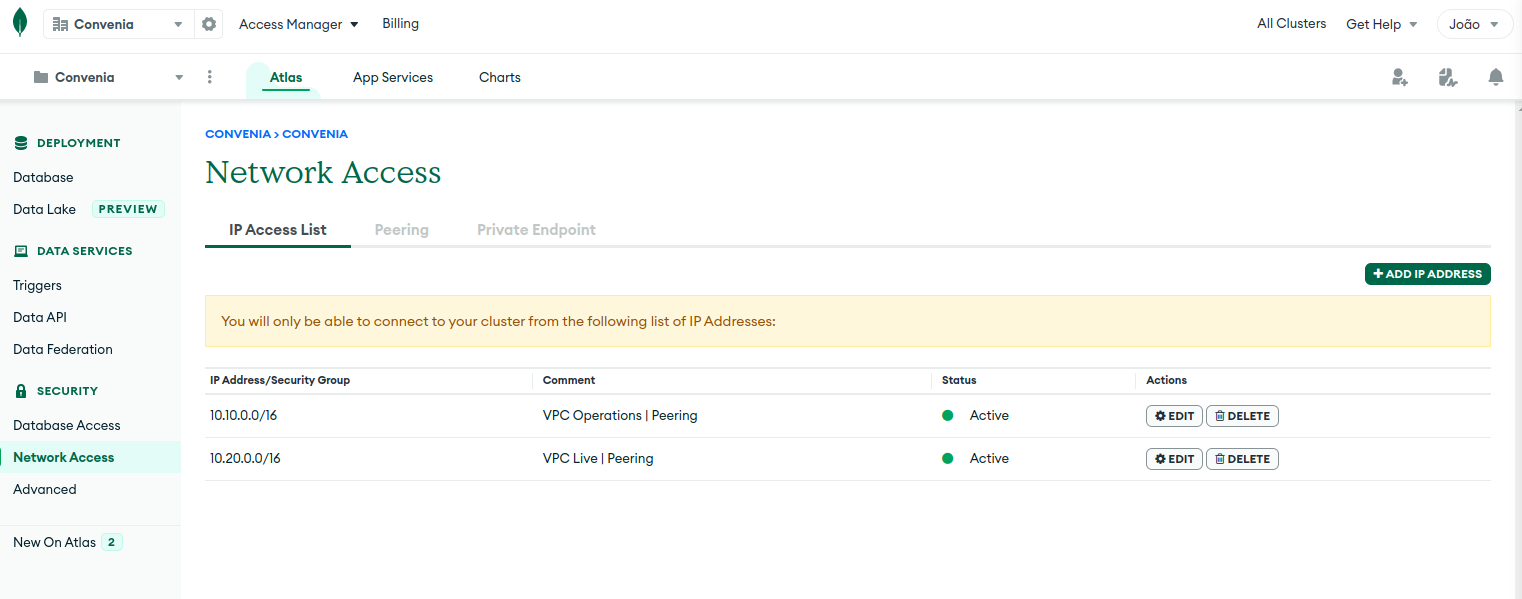Open the project activity feed icon

pyautogui.click(x=1447, y=77)
